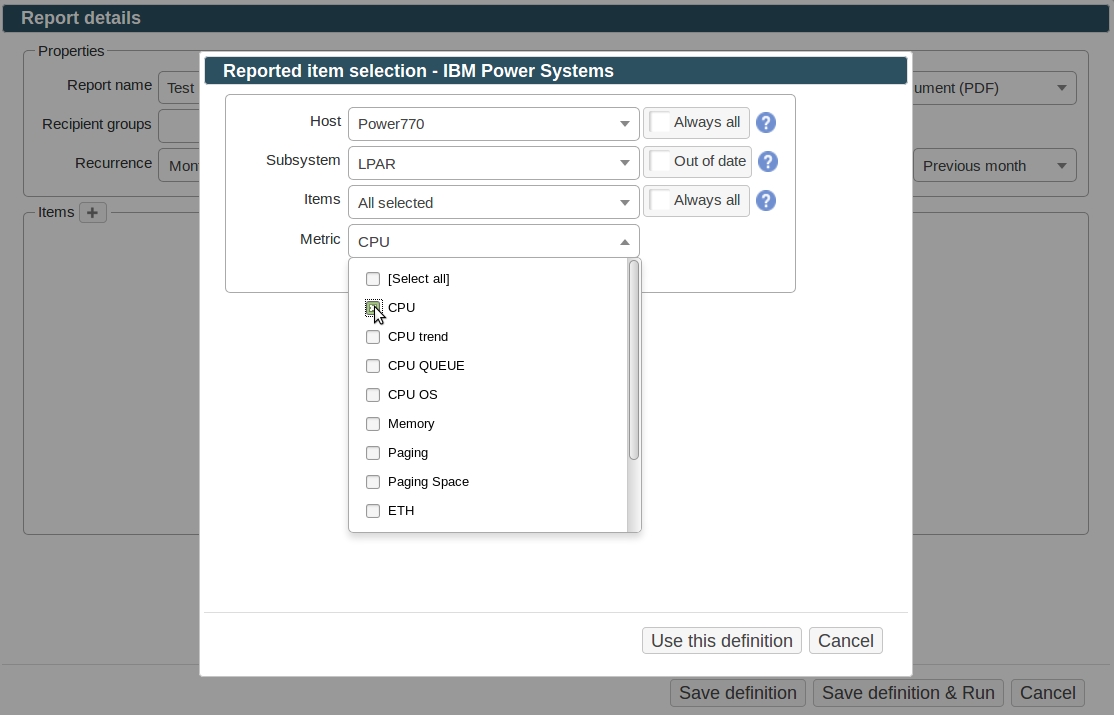This screenshot has height=715, width=1114.
Task: Click Save definition & Run button
Action: tap(908, 693)
